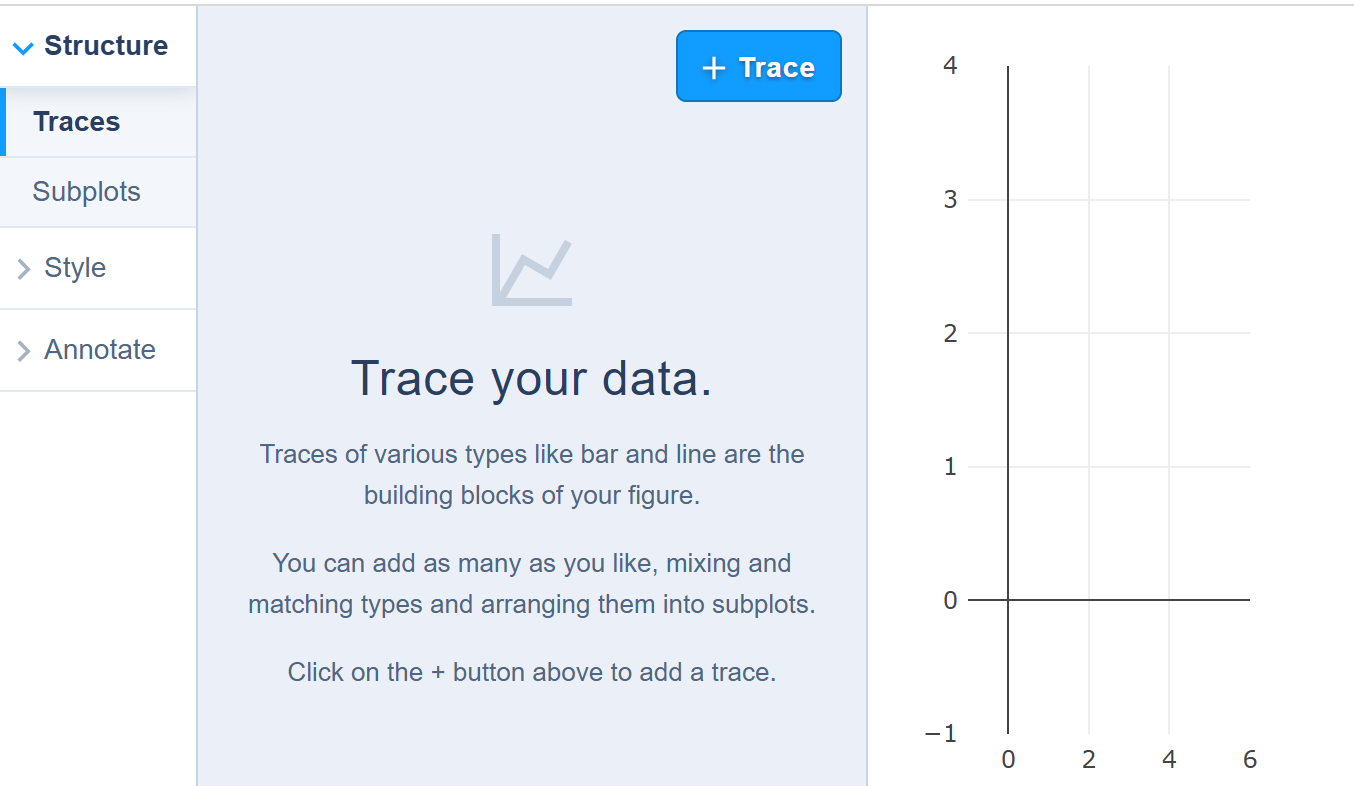Click the x-axis tick label 6

(x=1249, y=759)
